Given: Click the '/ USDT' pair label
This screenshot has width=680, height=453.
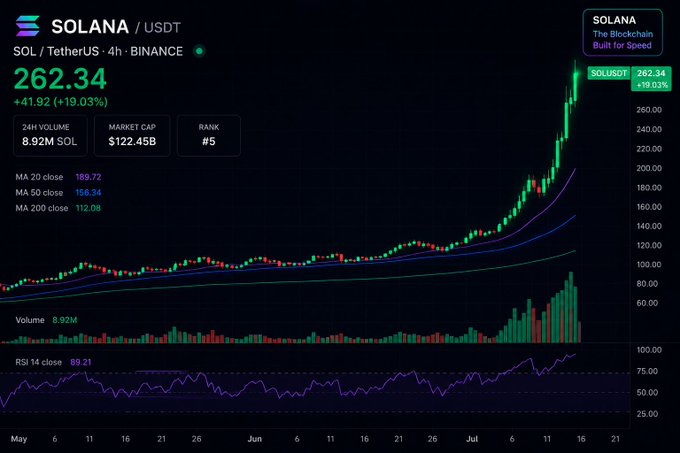Looking at the screenshot, I should click(x=157, y=28).
